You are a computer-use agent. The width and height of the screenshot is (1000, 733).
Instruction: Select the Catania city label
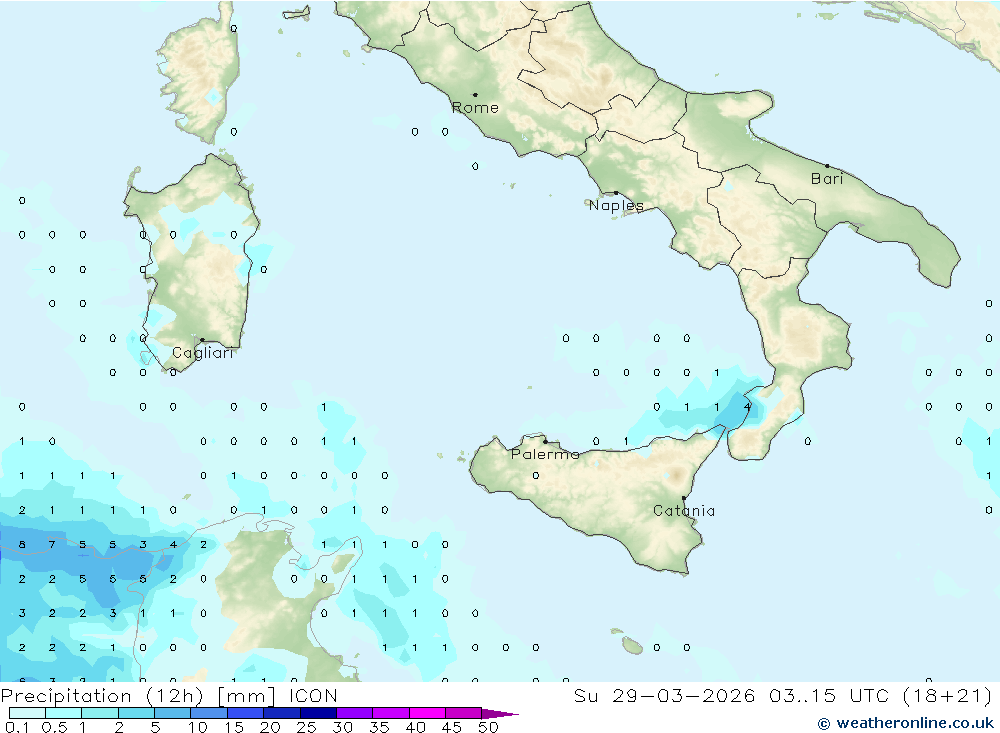point(684,511)
